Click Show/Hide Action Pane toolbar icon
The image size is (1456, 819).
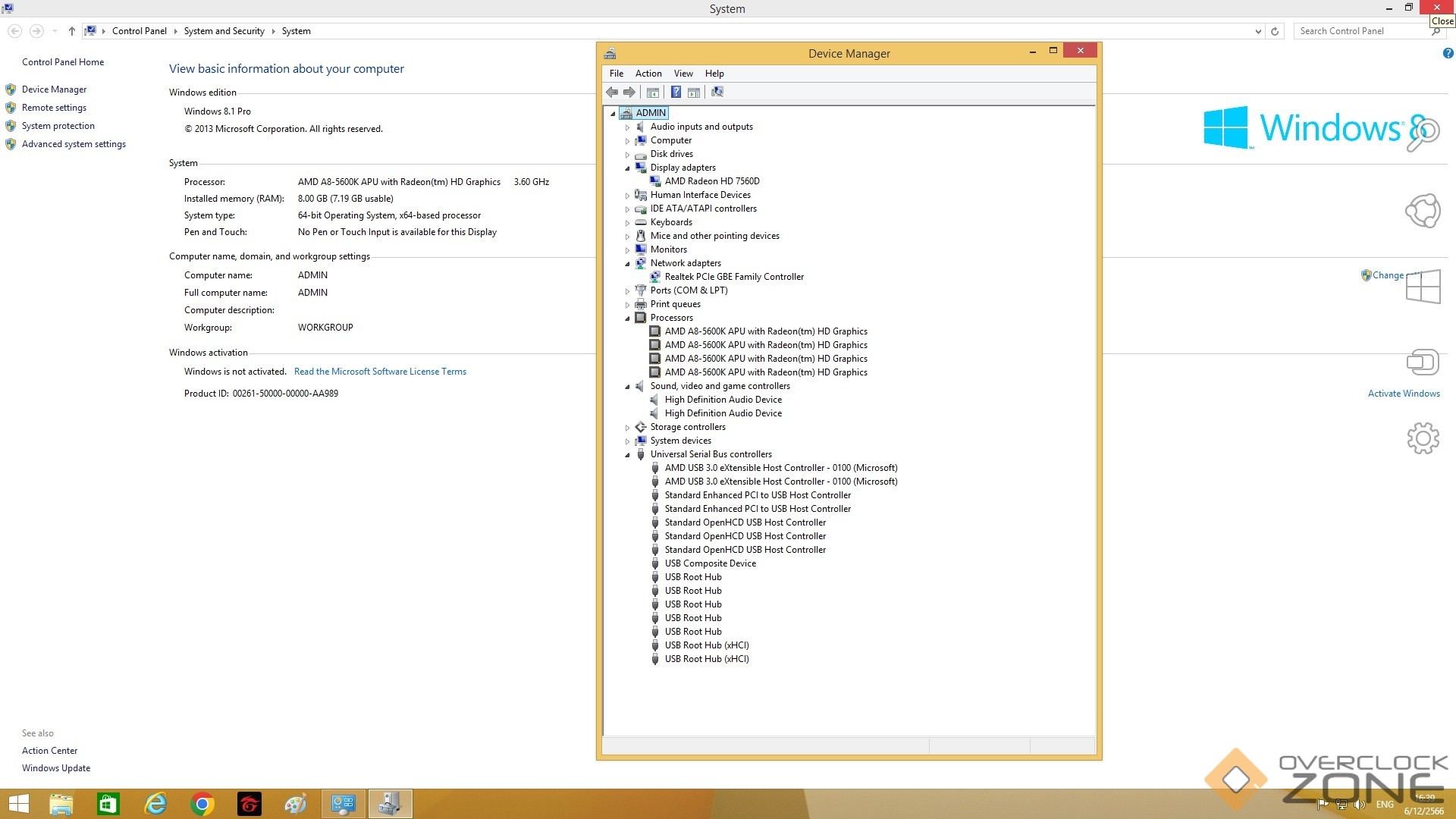point(694,93)
